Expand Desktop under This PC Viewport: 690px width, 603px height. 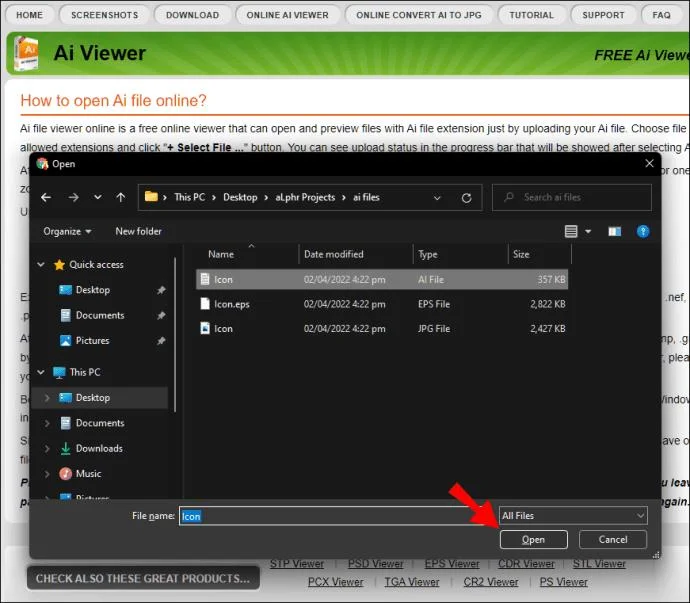pos(47,398)
